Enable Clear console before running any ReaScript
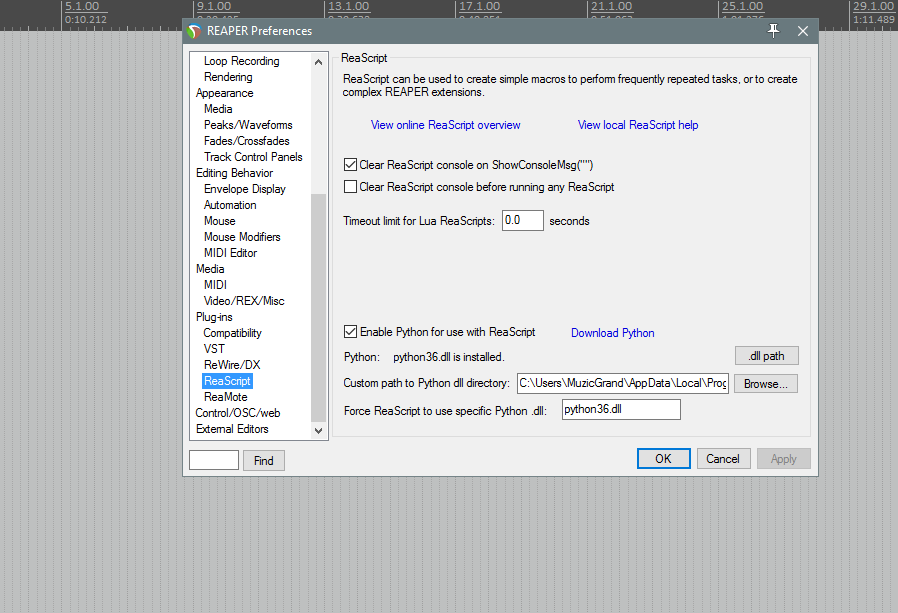 coord(350,187)
